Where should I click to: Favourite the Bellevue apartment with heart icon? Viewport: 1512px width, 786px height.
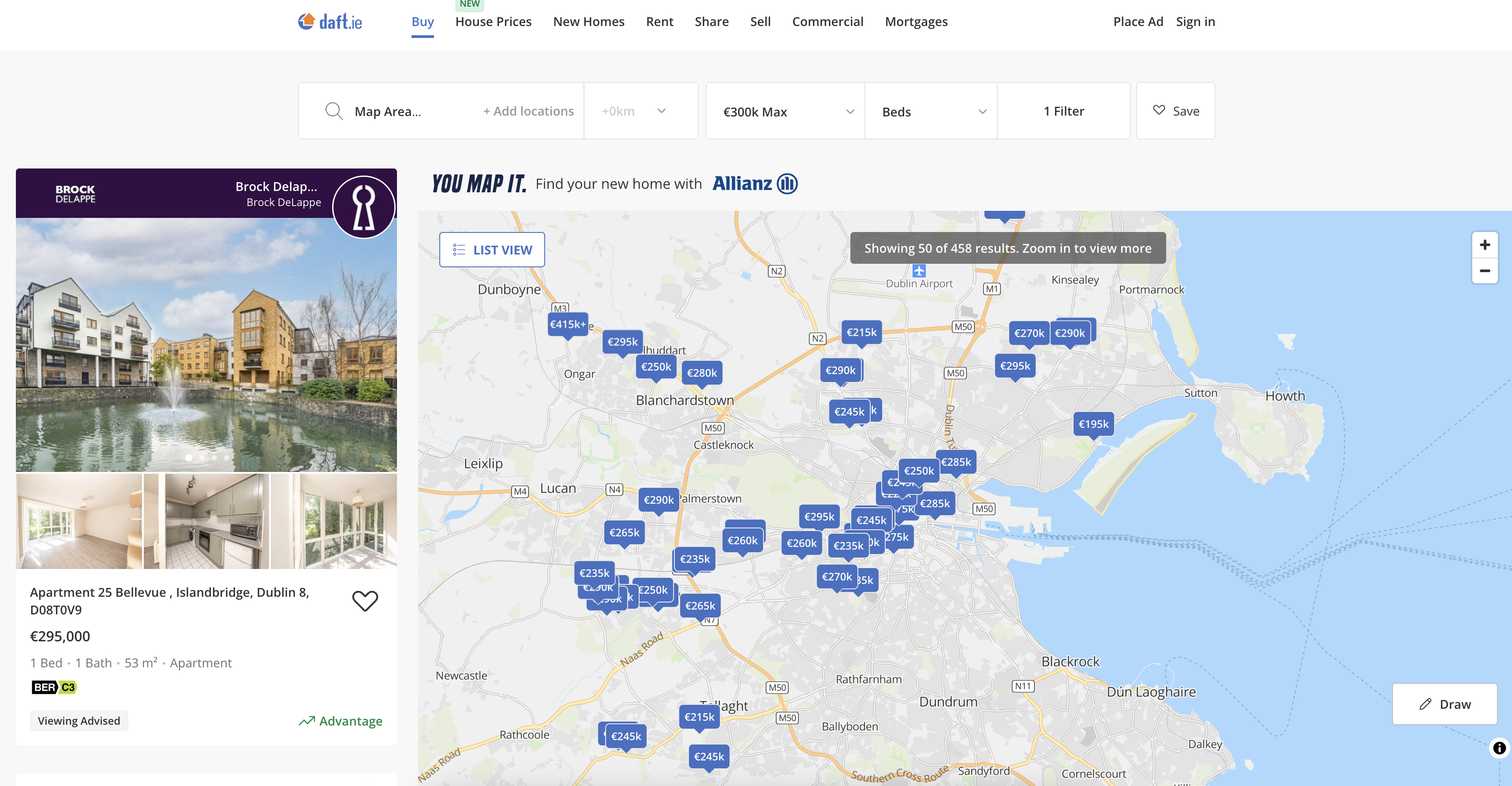(364, 600)
